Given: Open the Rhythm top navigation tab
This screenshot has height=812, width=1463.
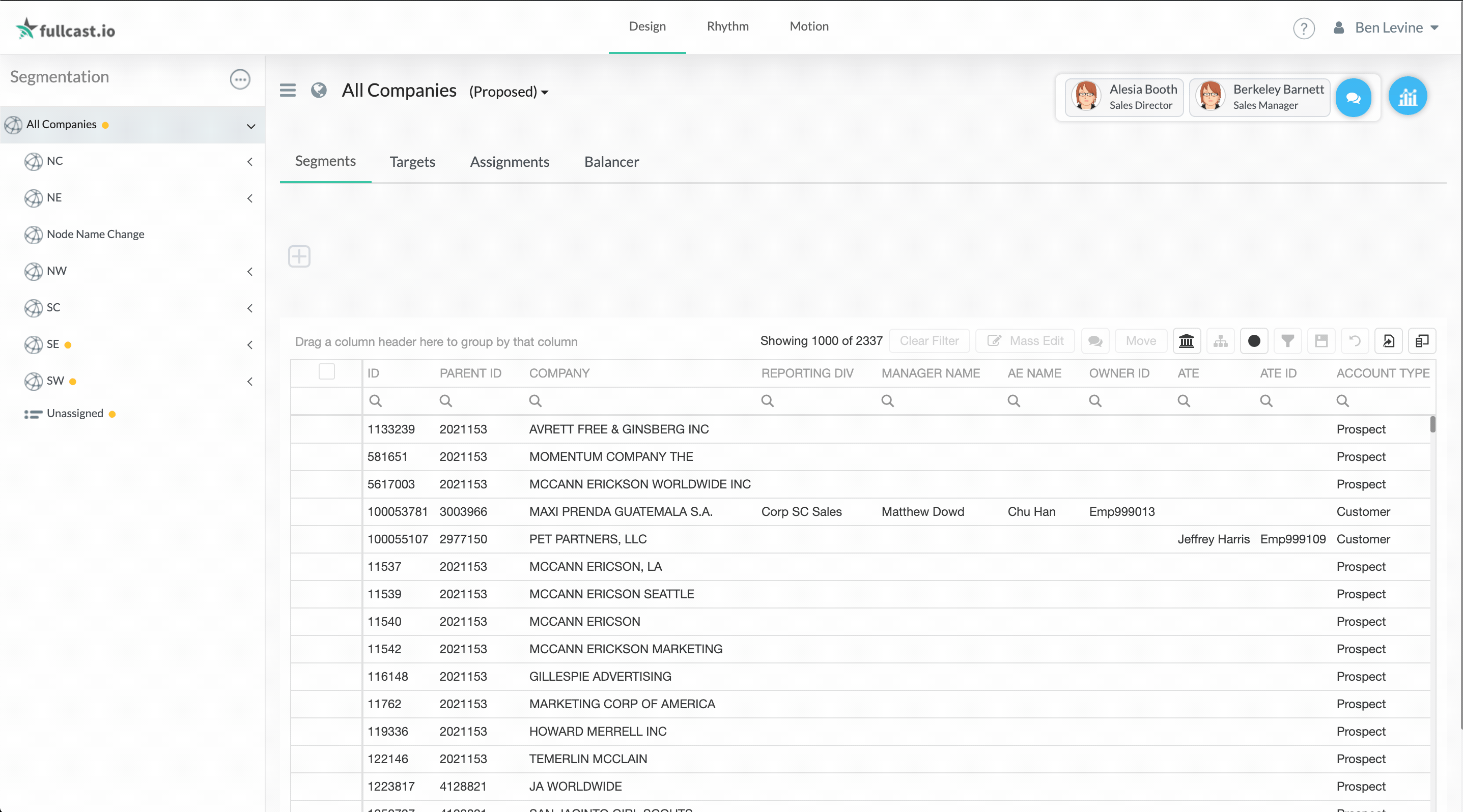Looking at the screenshot, I should click(x=727, y=26).
